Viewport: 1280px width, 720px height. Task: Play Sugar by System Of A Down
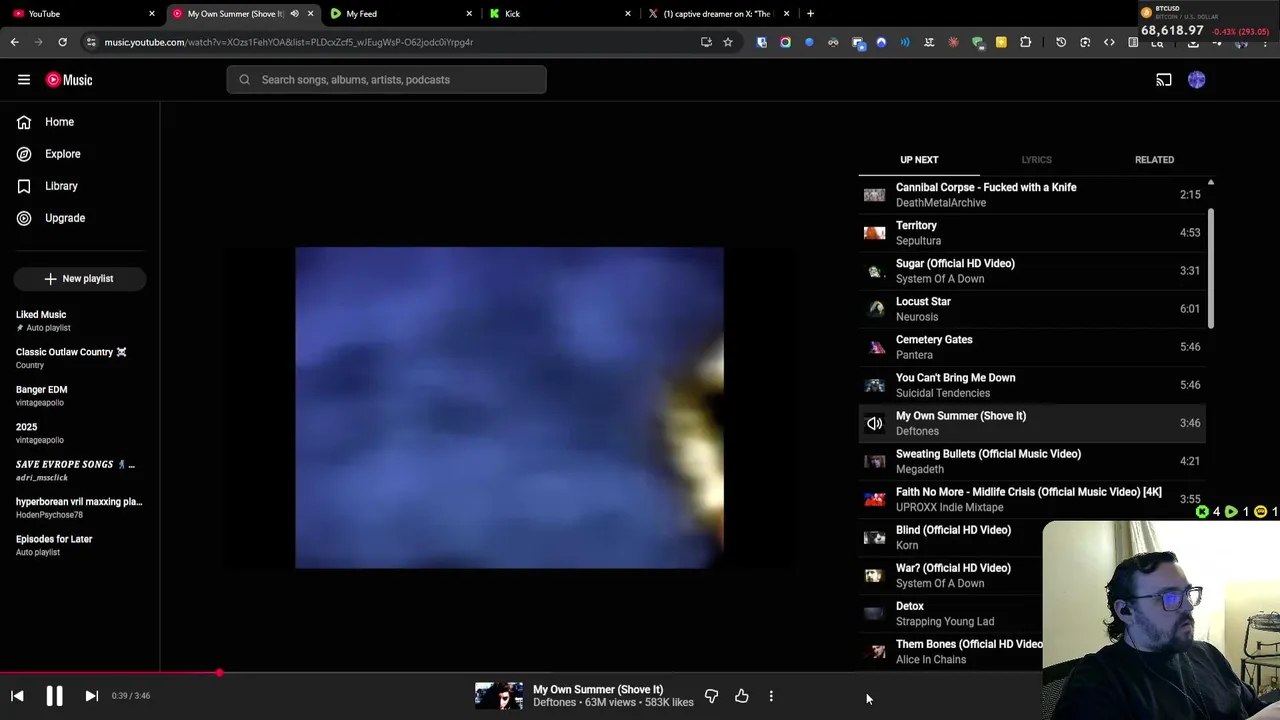pyautogui.click(x=1032, y=271)
